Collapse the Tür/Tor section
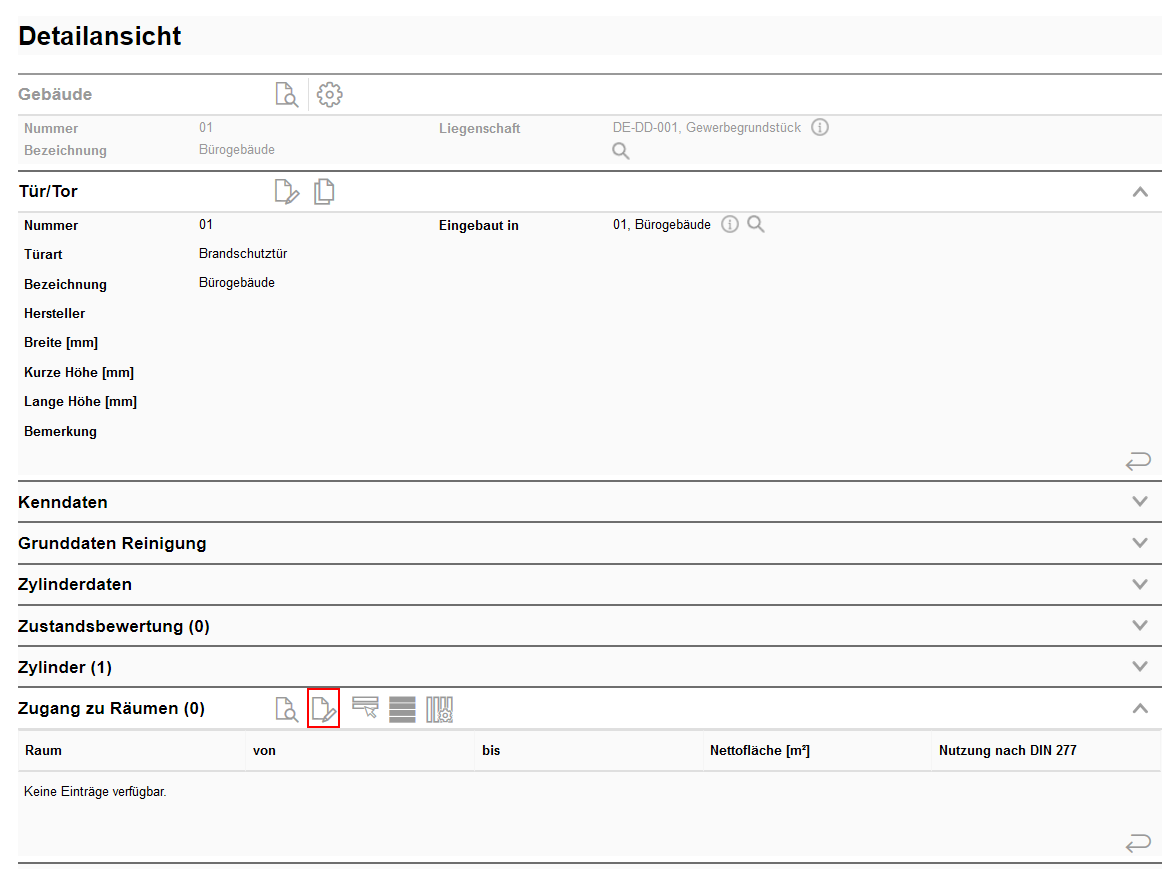The width and height of the screenshot is (1166, 869). pyautogui.click(x=1140, y=192)
